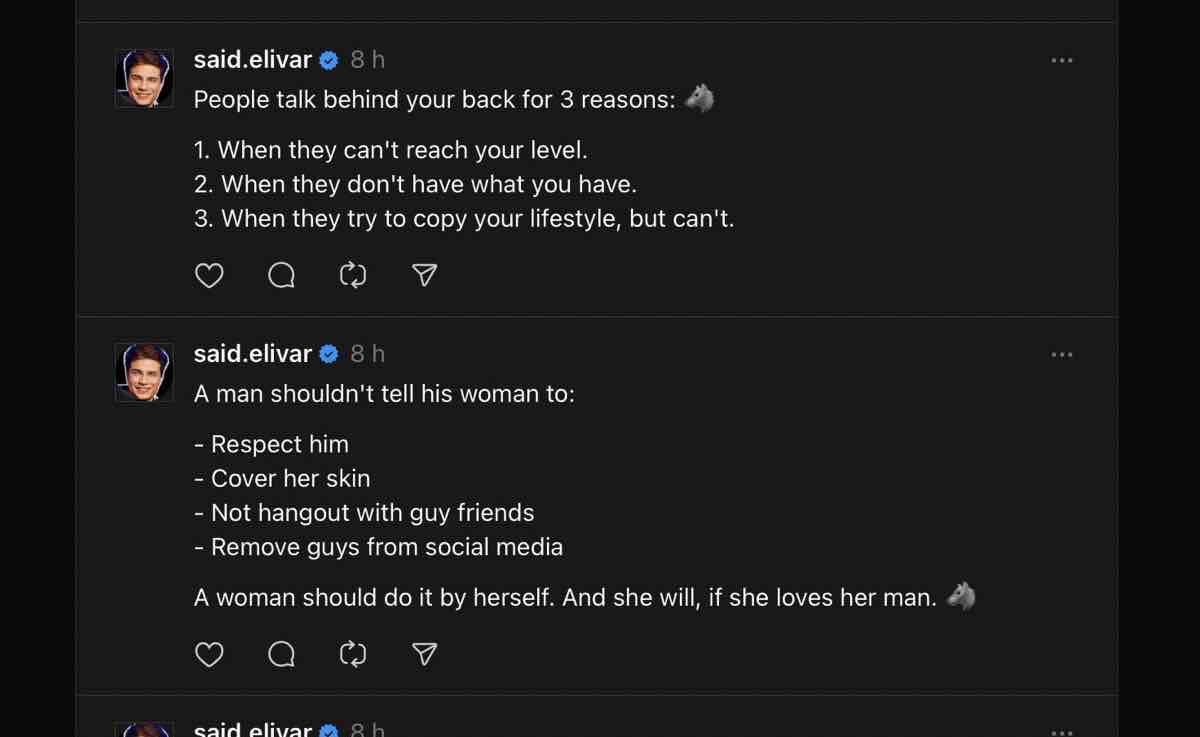Repost the "3 reasons" post
This screenshot has width=1200, height=737.
tap(353, 275)
